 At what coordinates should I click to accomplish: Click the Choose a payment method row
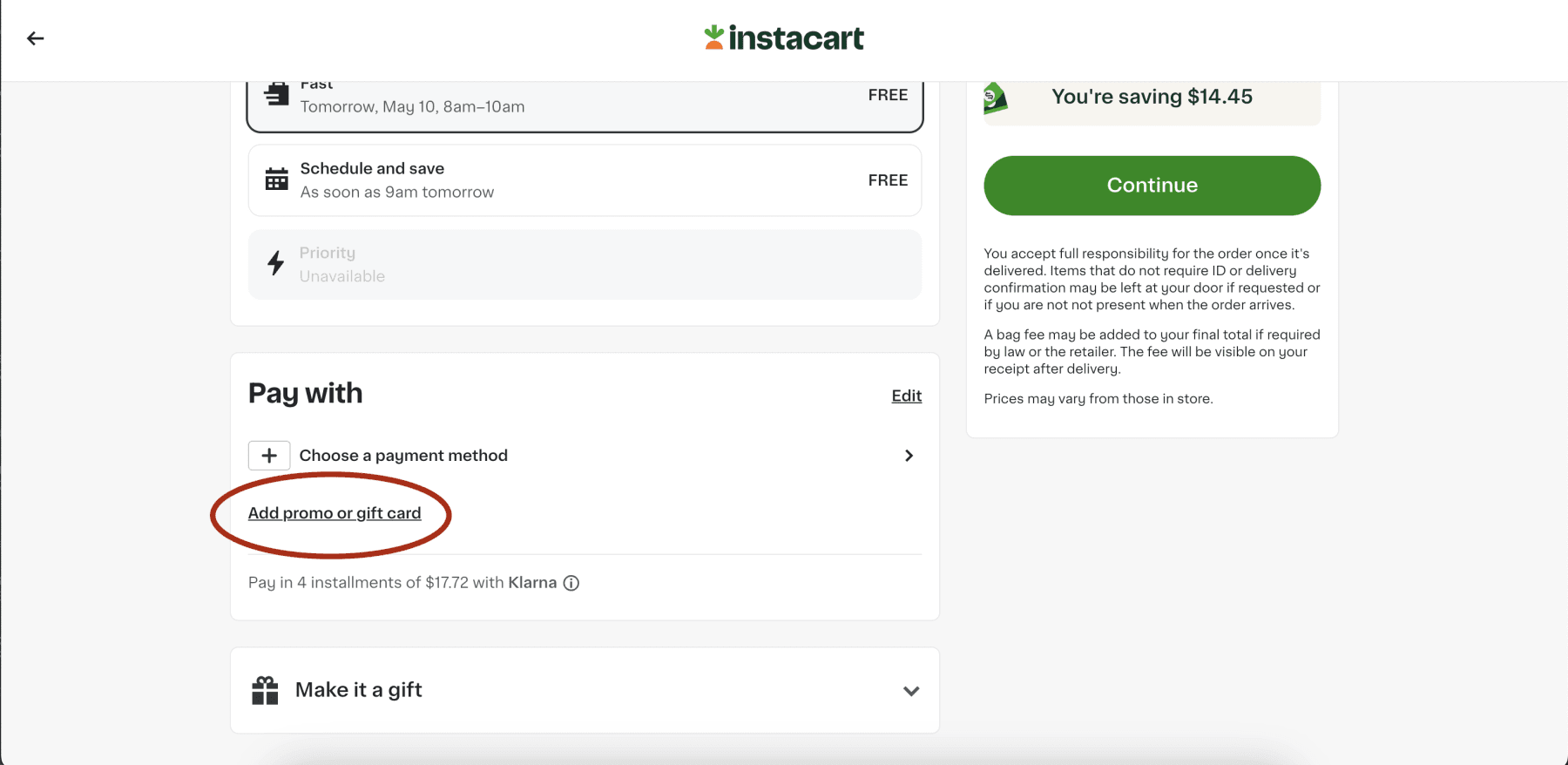(403, 455)
